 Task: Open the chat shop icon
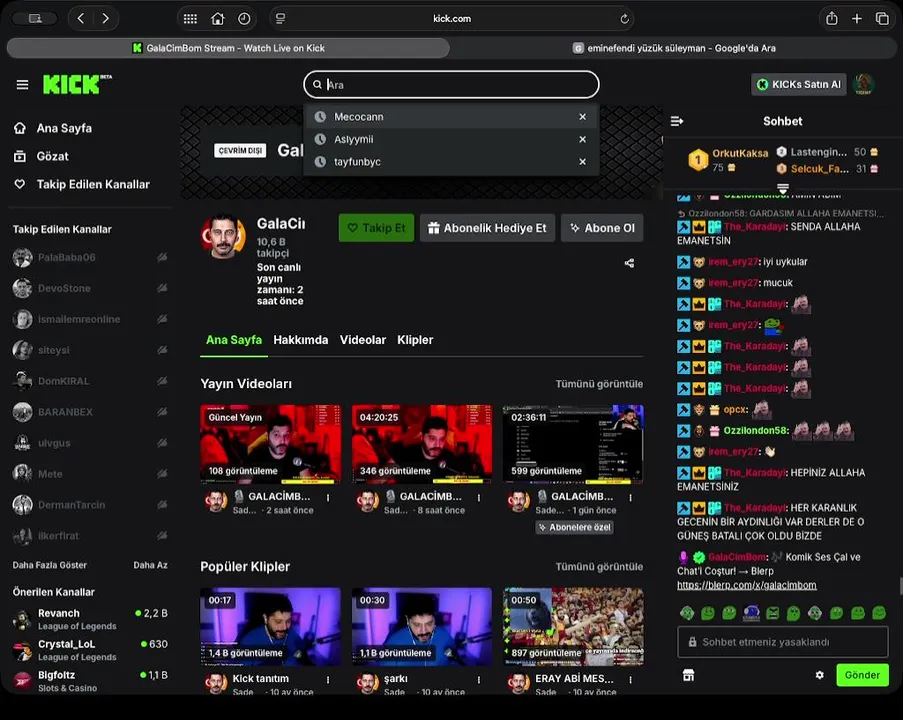688,675
